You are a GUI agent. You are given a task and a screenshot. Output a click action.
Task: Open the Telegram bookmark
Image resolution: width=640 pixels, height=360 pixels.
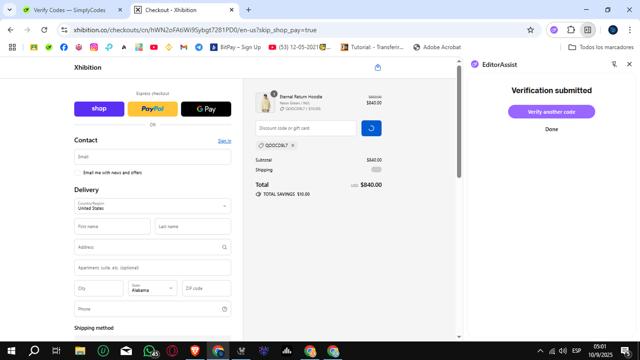click(x=199, y=47)
